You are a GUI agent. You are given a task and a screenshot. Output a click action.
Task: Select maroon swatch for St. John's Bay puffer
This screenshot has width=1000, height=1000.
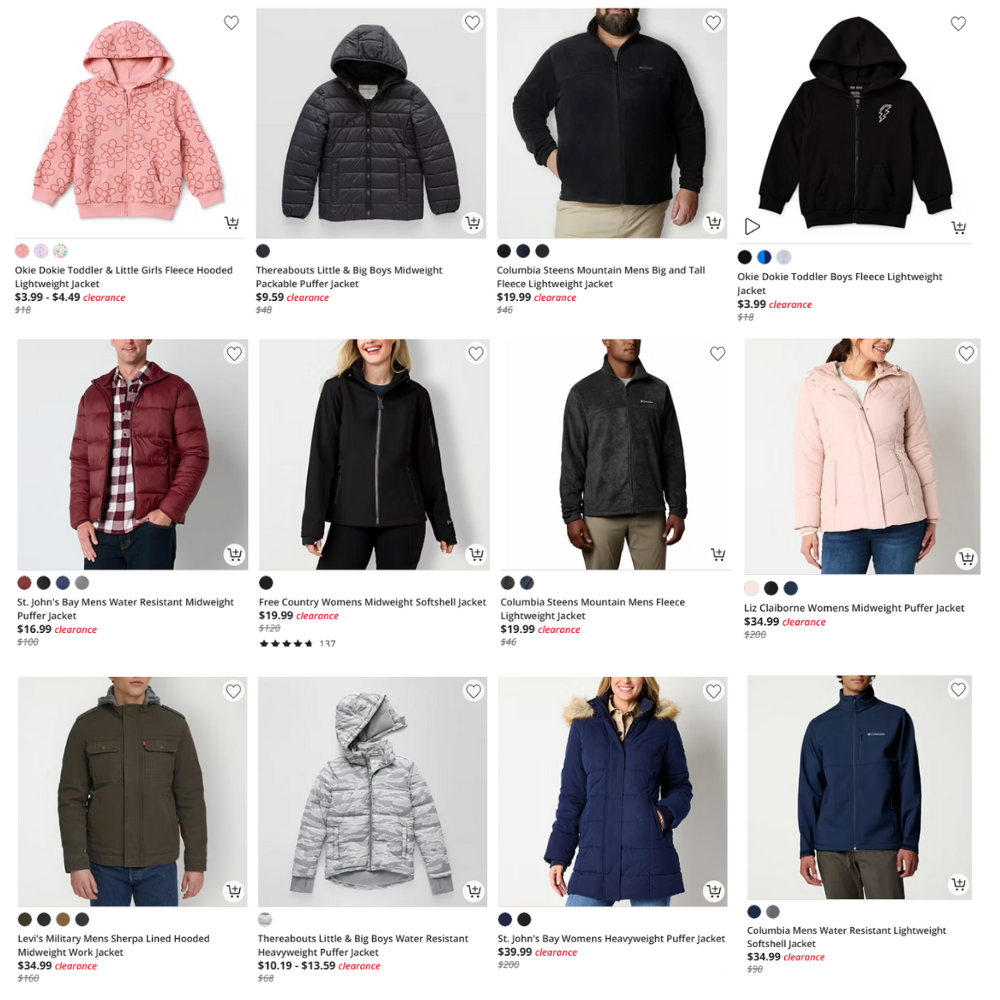tap(24, 582)
